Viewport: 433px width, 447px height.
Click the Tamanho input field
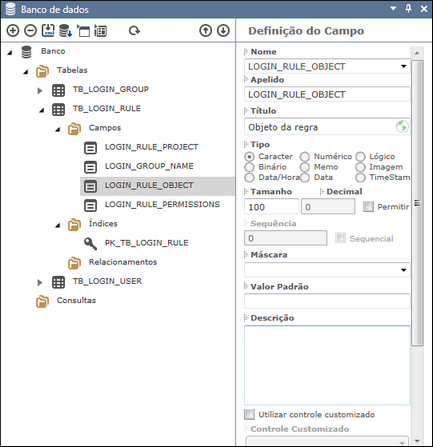click(x=271, y=207)
